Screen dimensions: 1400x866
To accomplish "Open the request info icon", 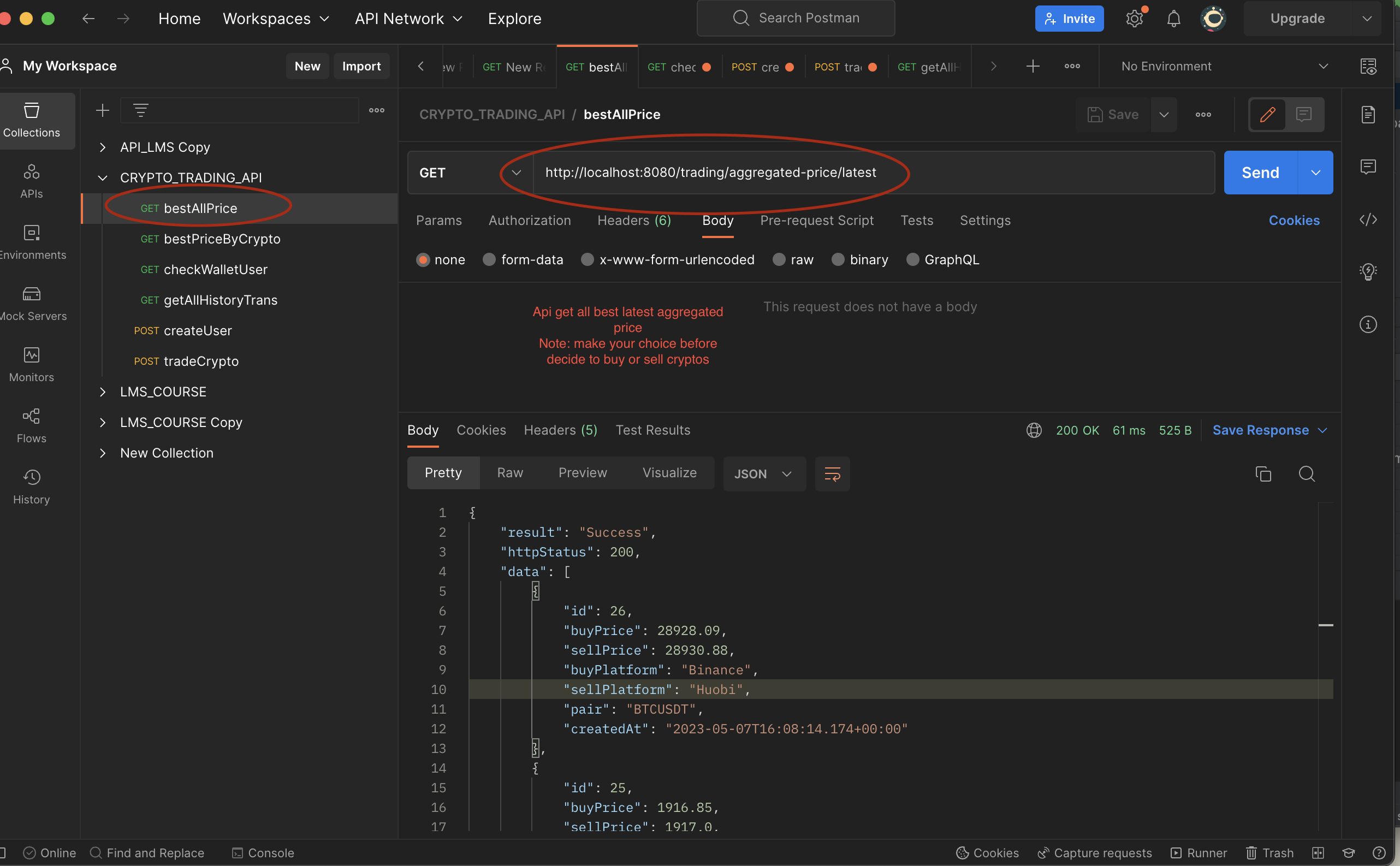I will [1368, 325].
